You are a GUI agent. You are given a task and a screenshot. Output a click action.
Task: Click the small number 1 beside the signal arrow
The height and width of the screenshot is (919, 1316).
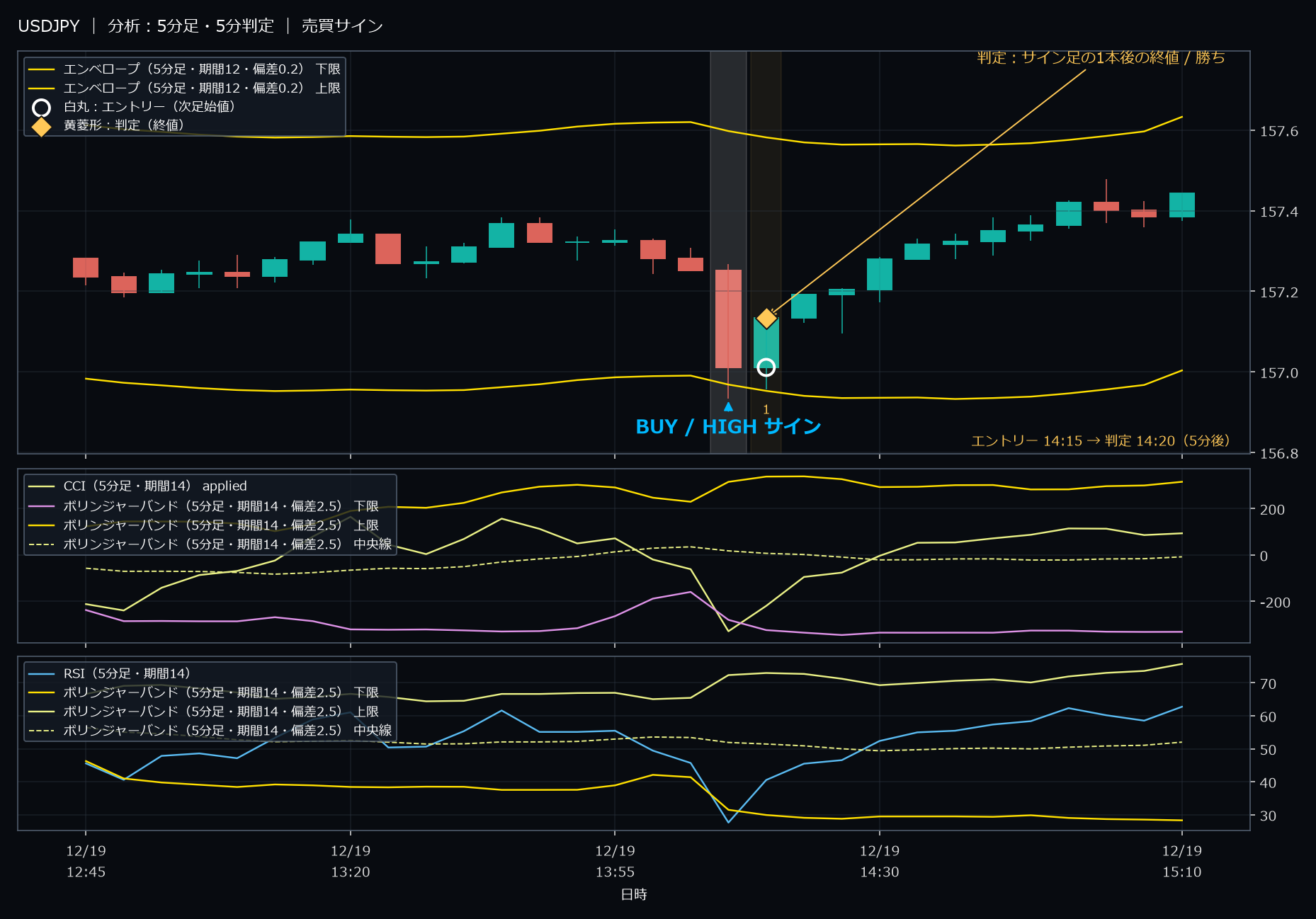(x=766, y=409)
